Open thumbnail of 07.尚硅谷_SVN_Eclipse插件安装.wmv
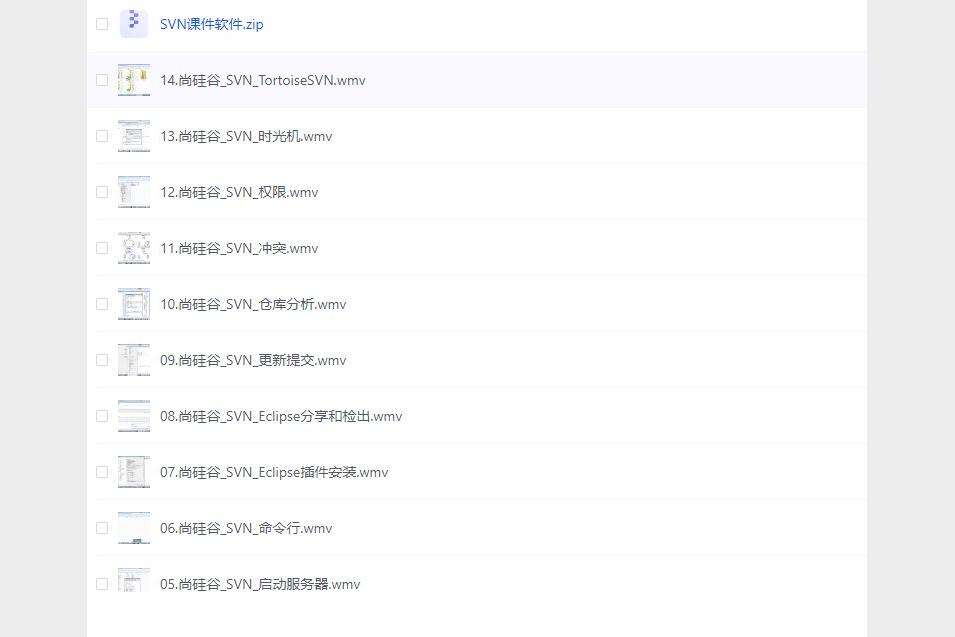The image size is (955, 637). (133, 472)
